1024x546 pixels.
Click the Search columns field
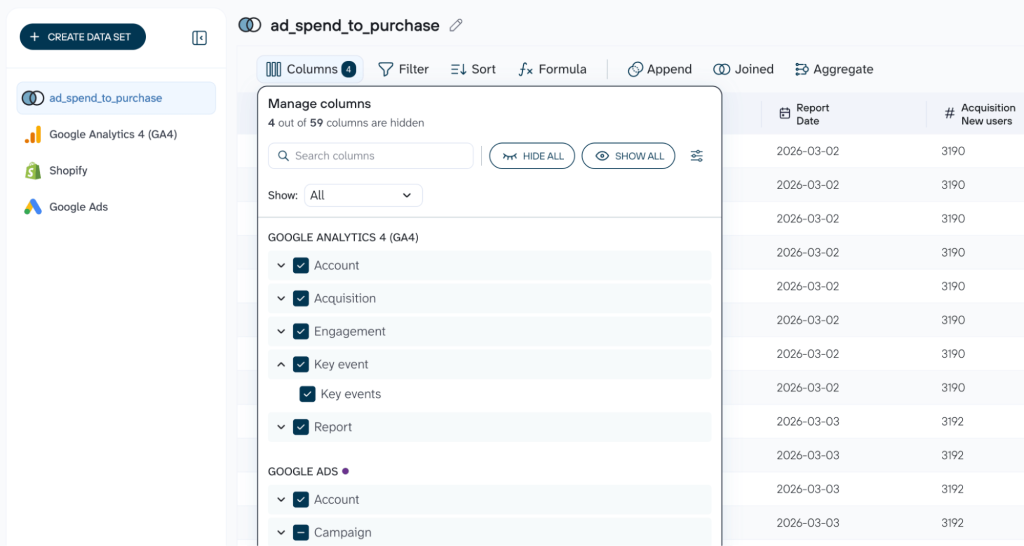point(371,156)
